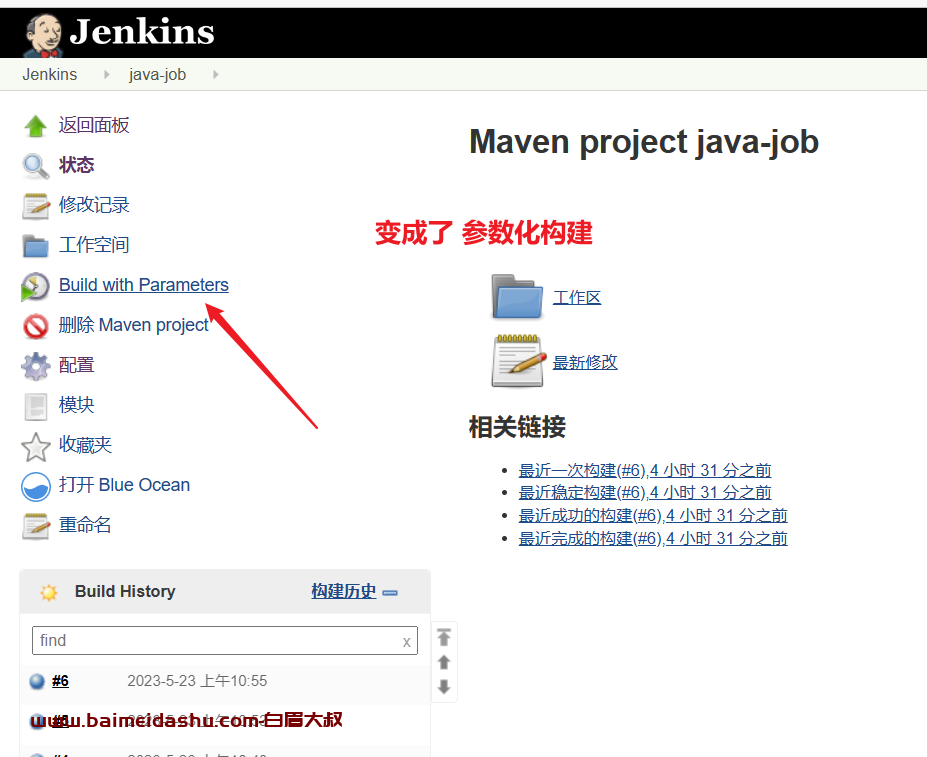Collapse the Build History widget with minus icon

tap(390, 593)
